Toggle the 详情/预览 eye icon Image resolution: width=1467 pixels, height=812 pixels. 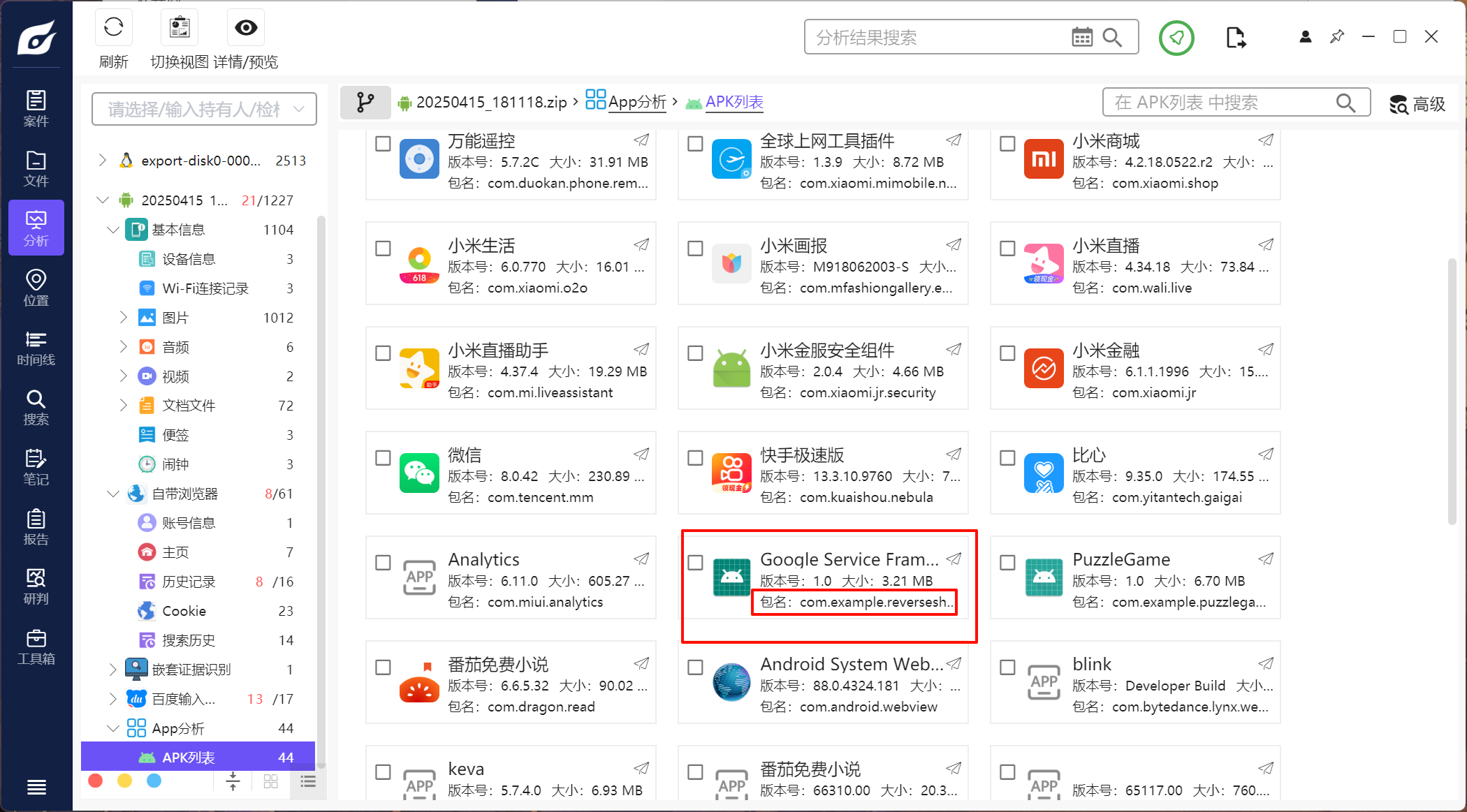pos(246,28)
